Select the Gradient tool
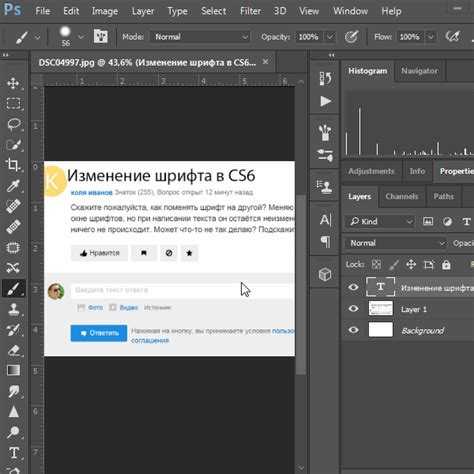The width and height of the screenshot is (474, 474). (13, 370)
